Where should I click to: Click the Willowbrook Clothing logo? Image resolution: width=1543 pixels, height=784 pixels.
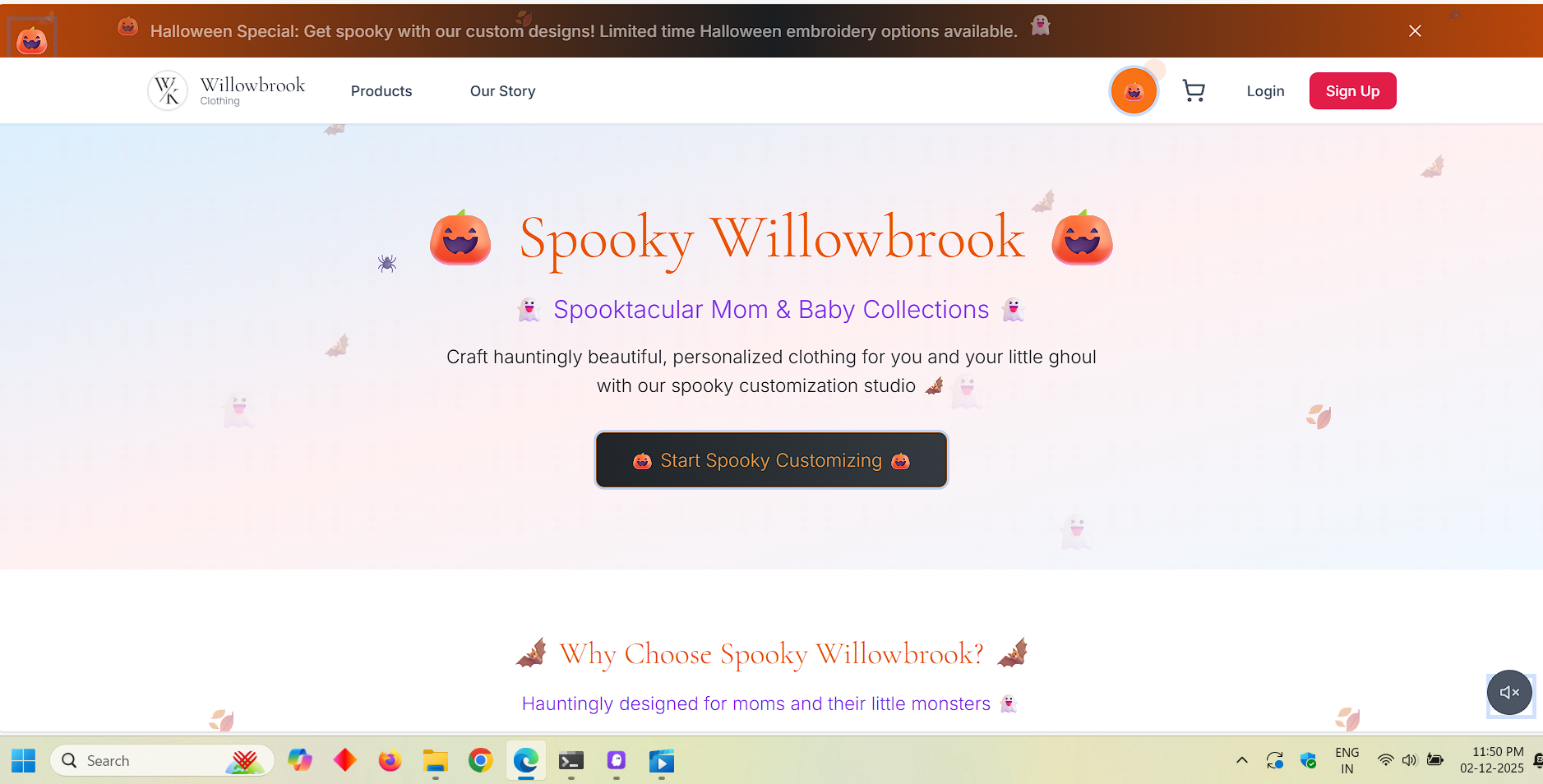tap(227, 90)
